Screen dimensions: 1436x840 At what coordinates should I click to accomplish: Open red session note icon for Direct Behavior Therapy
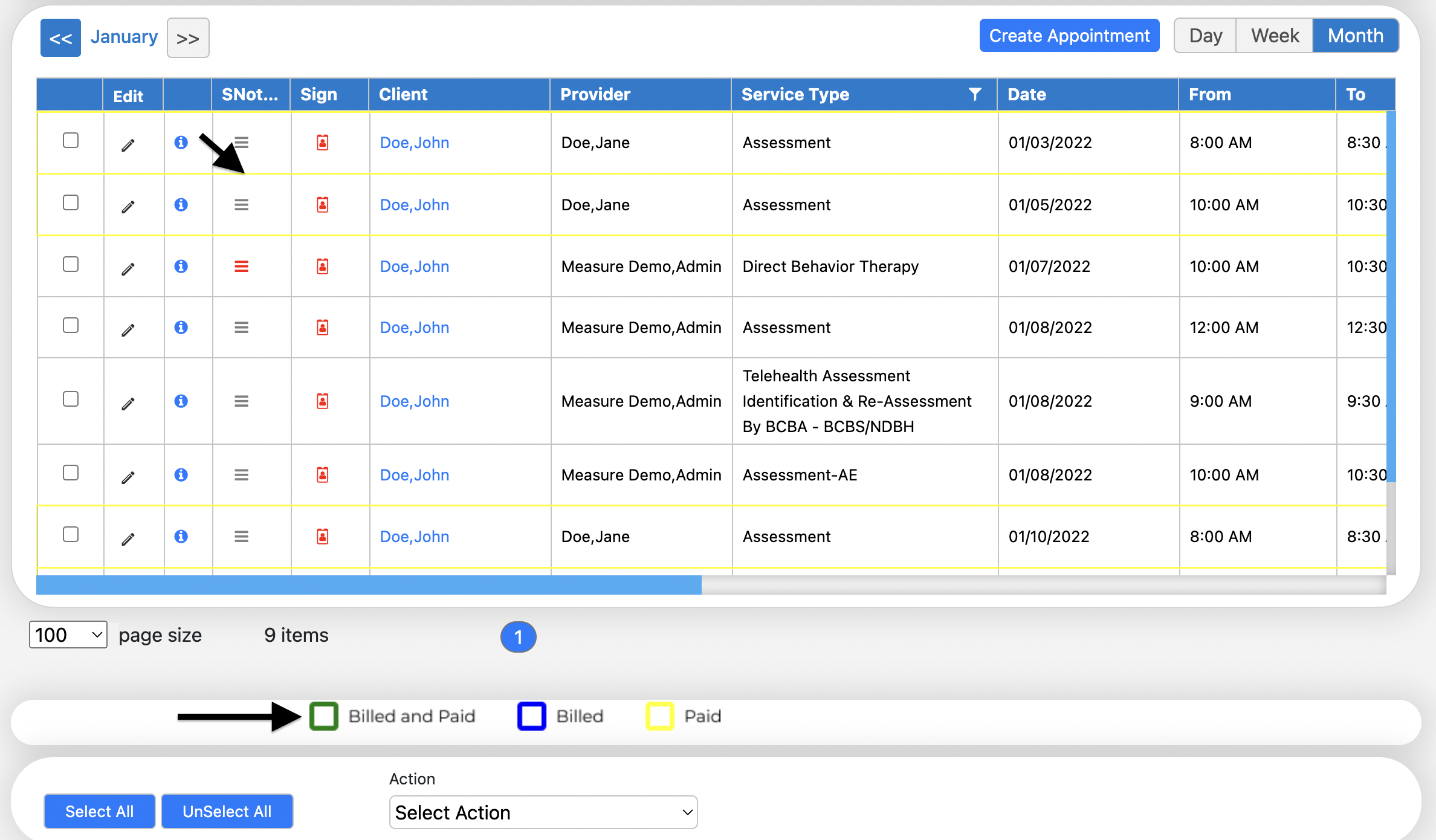coord(241,267)
